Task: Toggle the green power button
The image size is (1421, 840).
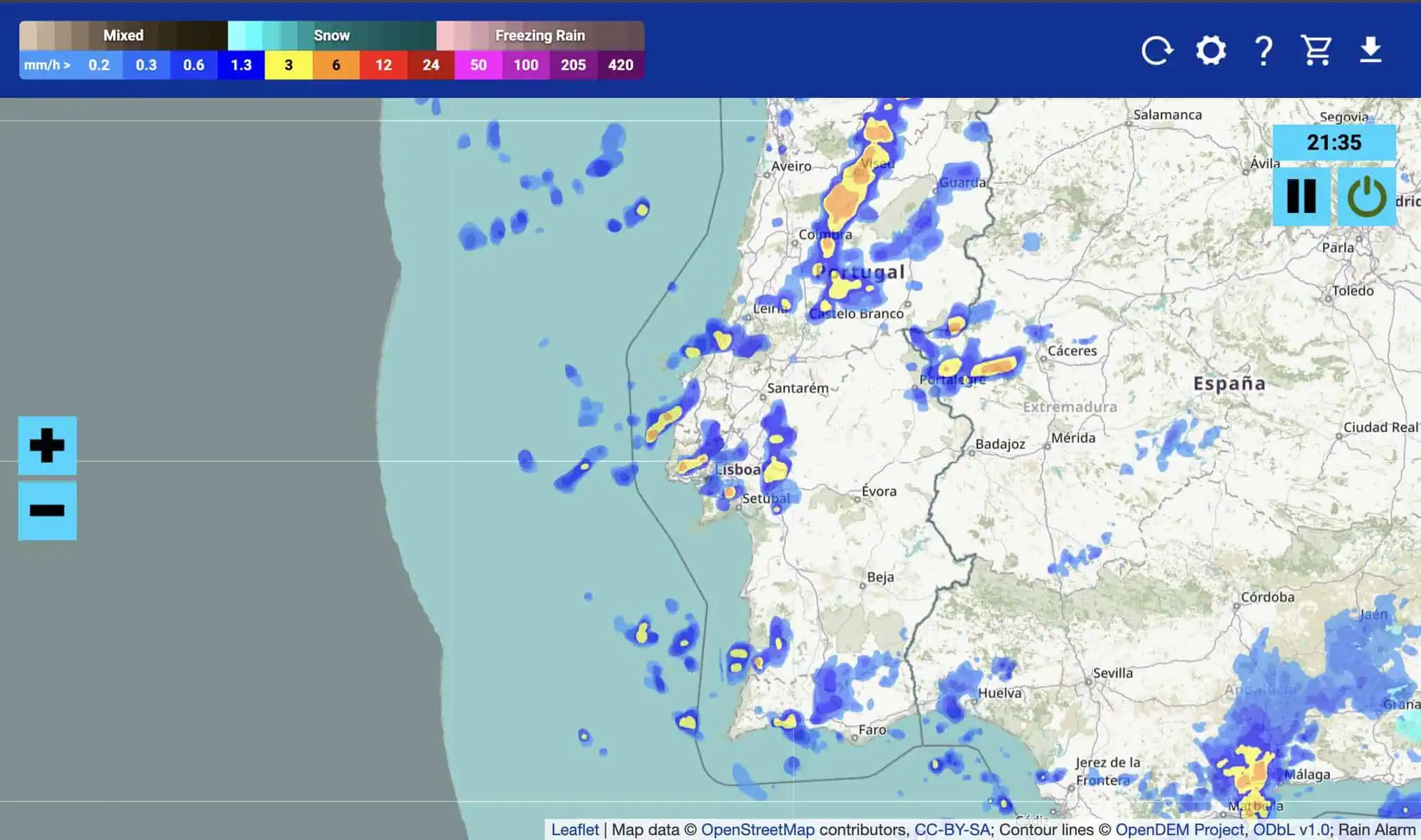Action: pyautogui.click(x=1366, y=196)
